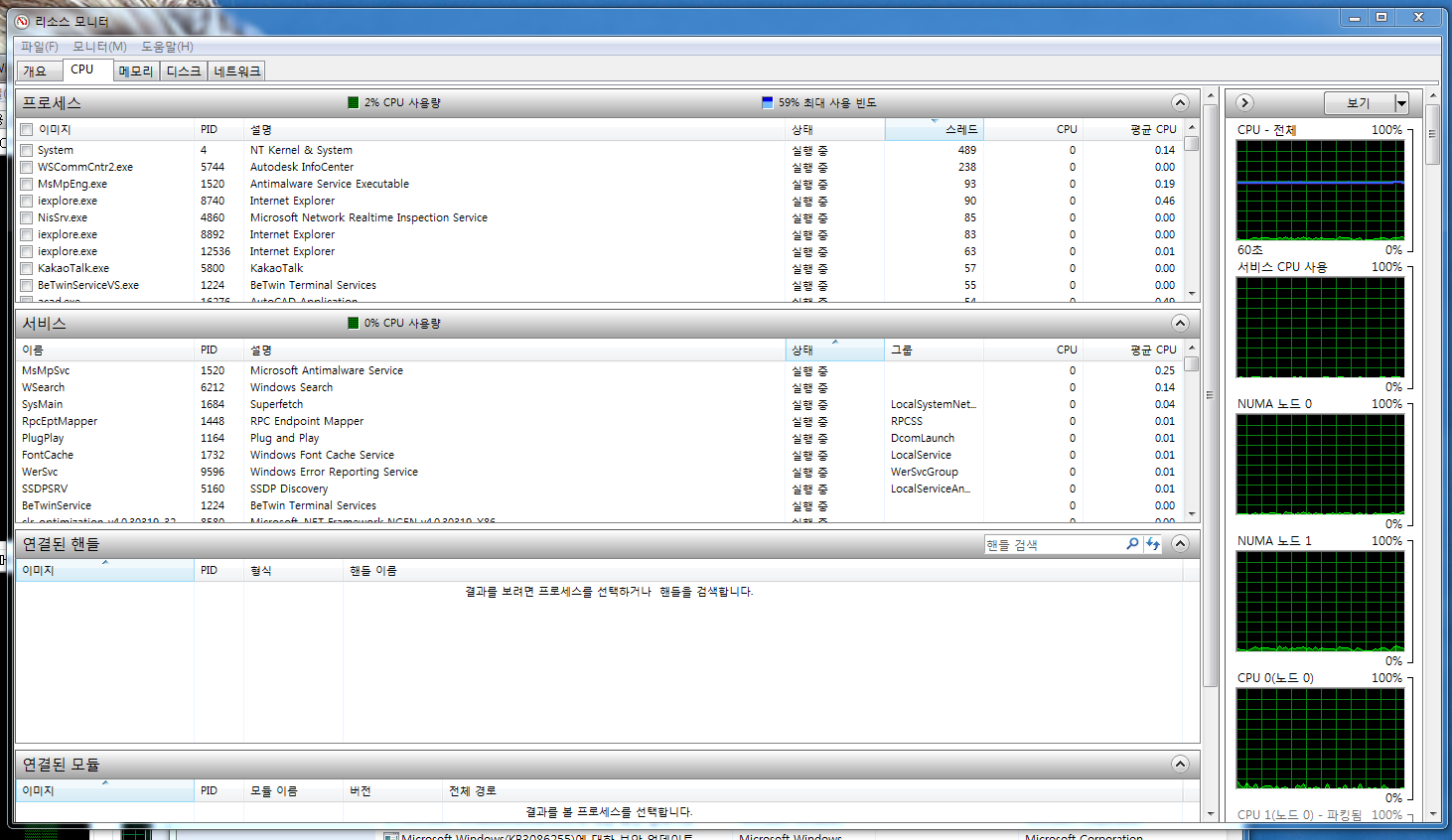The height and width of the screenshot is (840, 1452).
Task: Toggle the select-all checkbox in Image header
Action: 27,130
